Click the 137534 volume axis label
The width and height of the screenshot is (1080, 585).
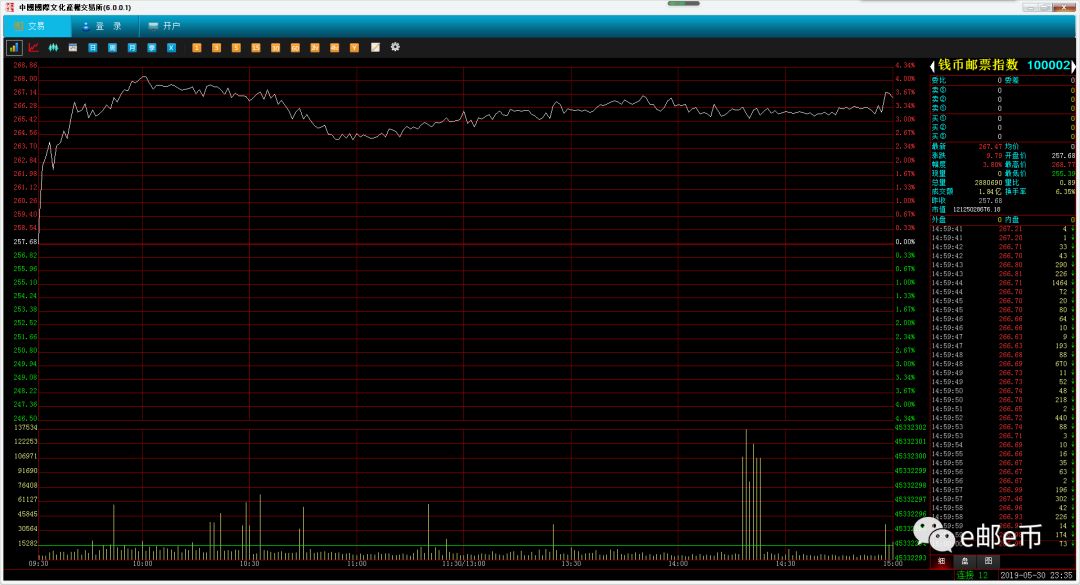pyautogui.click(x=25, y=428)
